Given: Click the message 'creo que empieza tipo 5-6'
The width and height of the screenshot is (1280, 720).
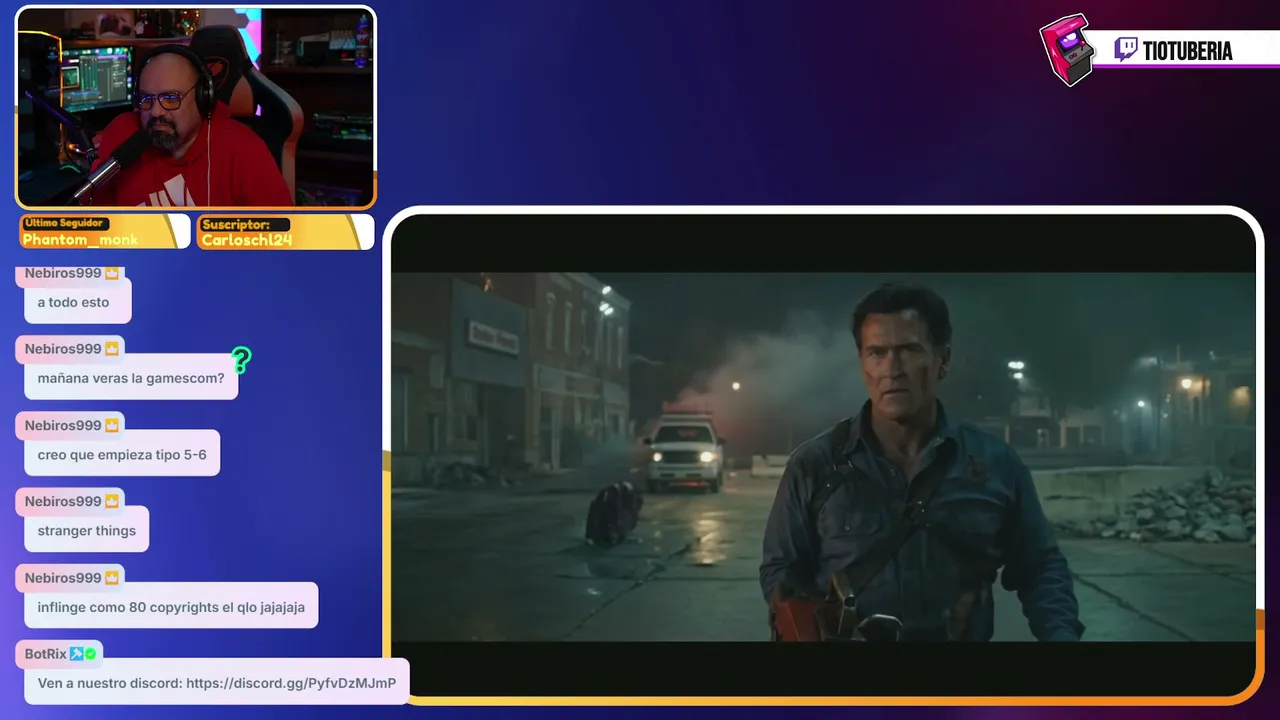Looking at the screenshot, I should point(122,455).
